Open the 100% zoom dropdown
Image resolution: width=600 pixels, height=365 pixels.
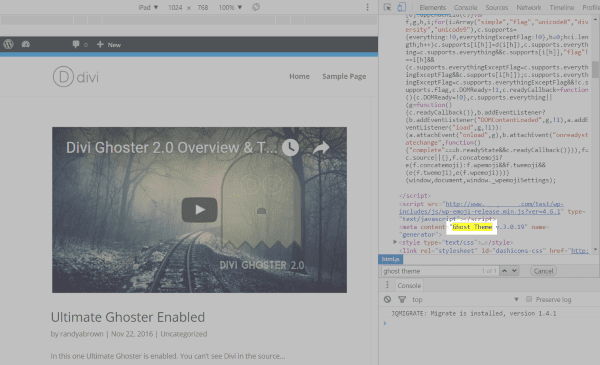coord(230,7)
